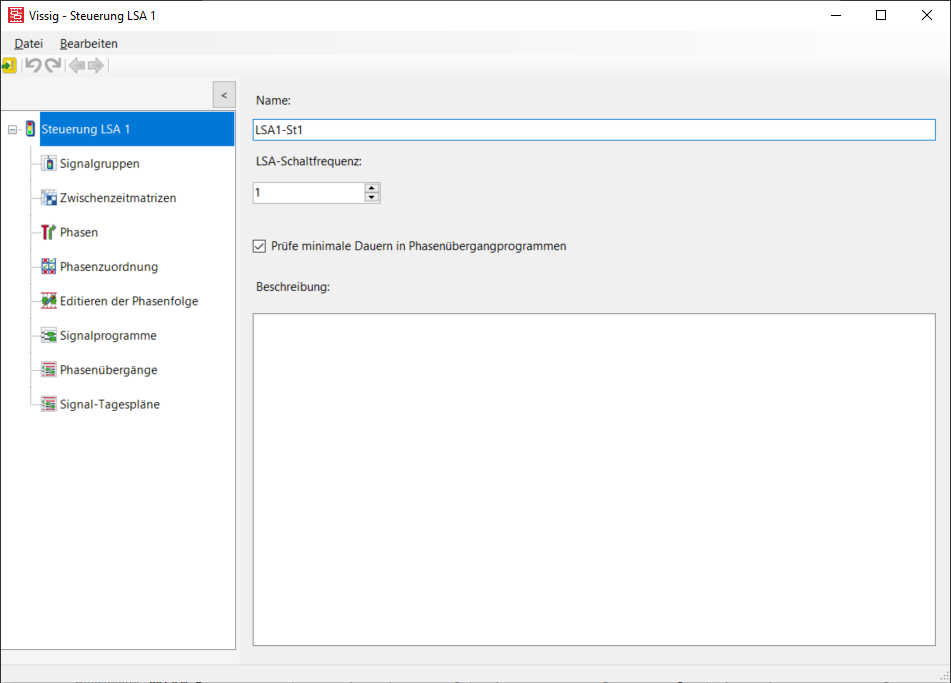Select Signal-Tagespläne tree entry
Screen dimensions: 951x683
coord(110,404)
